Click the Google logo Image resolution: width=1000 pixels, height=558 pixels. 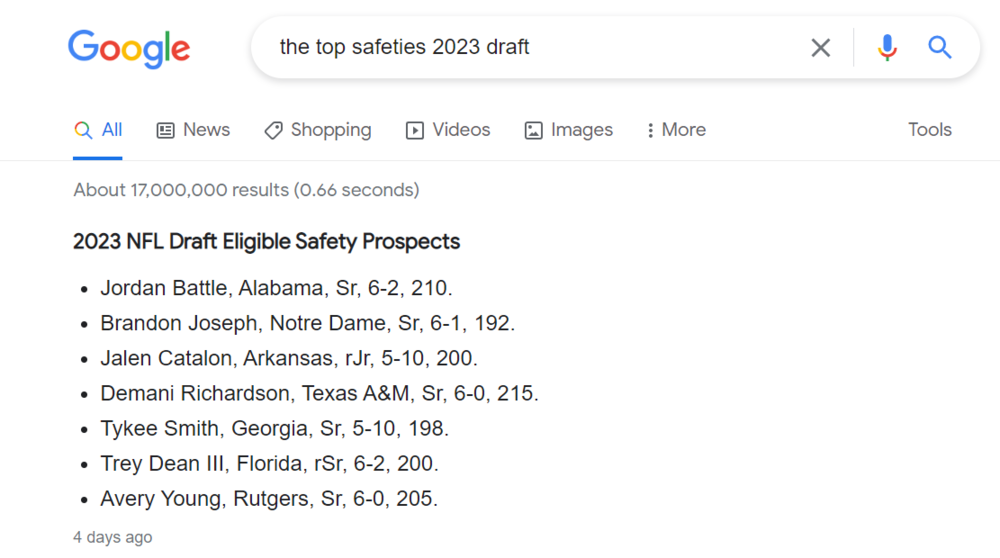pos(129,48)
